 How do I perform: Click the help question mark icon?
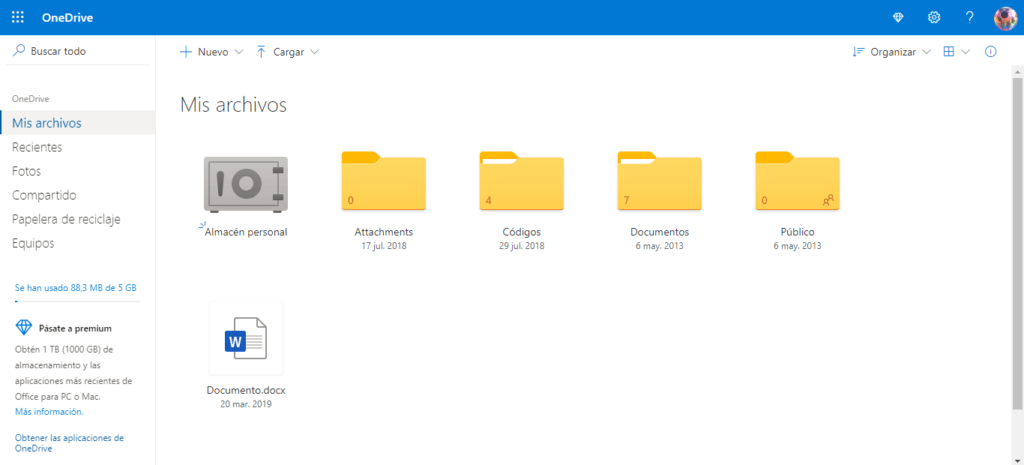coord(969,18)
